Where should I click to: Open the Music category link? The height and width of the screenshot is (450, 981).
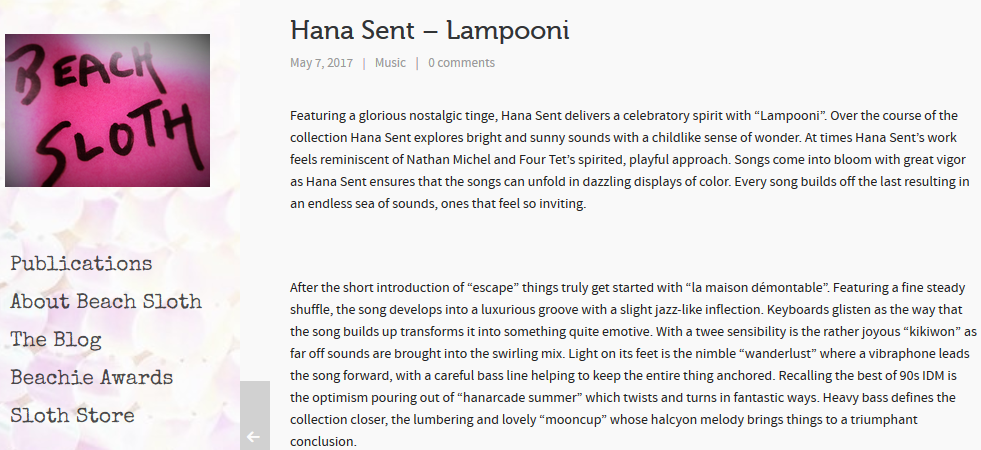tap(390, 63)
